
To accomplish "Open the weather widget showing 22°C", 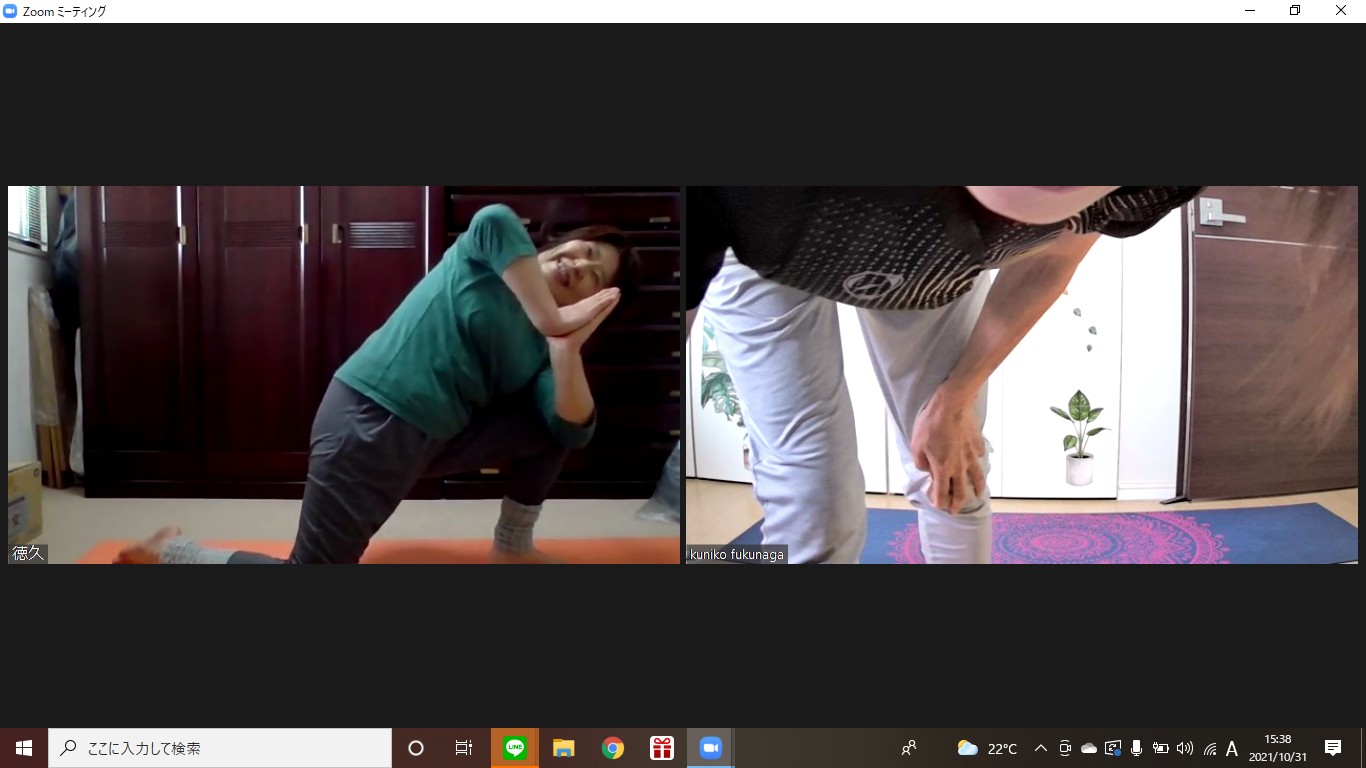I will coord(988,748).
